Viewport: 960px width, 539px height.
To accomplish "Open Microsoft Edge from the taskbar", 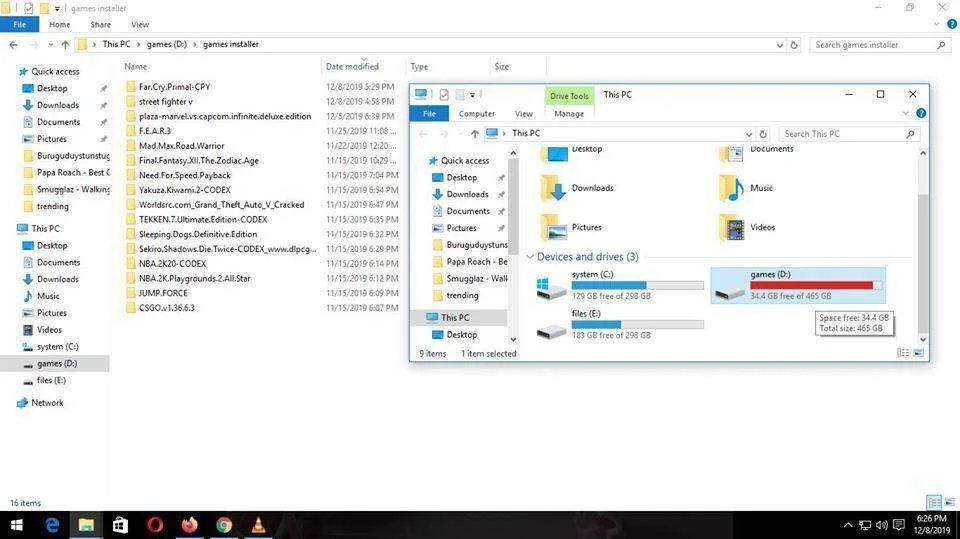I will coord(52,525).
